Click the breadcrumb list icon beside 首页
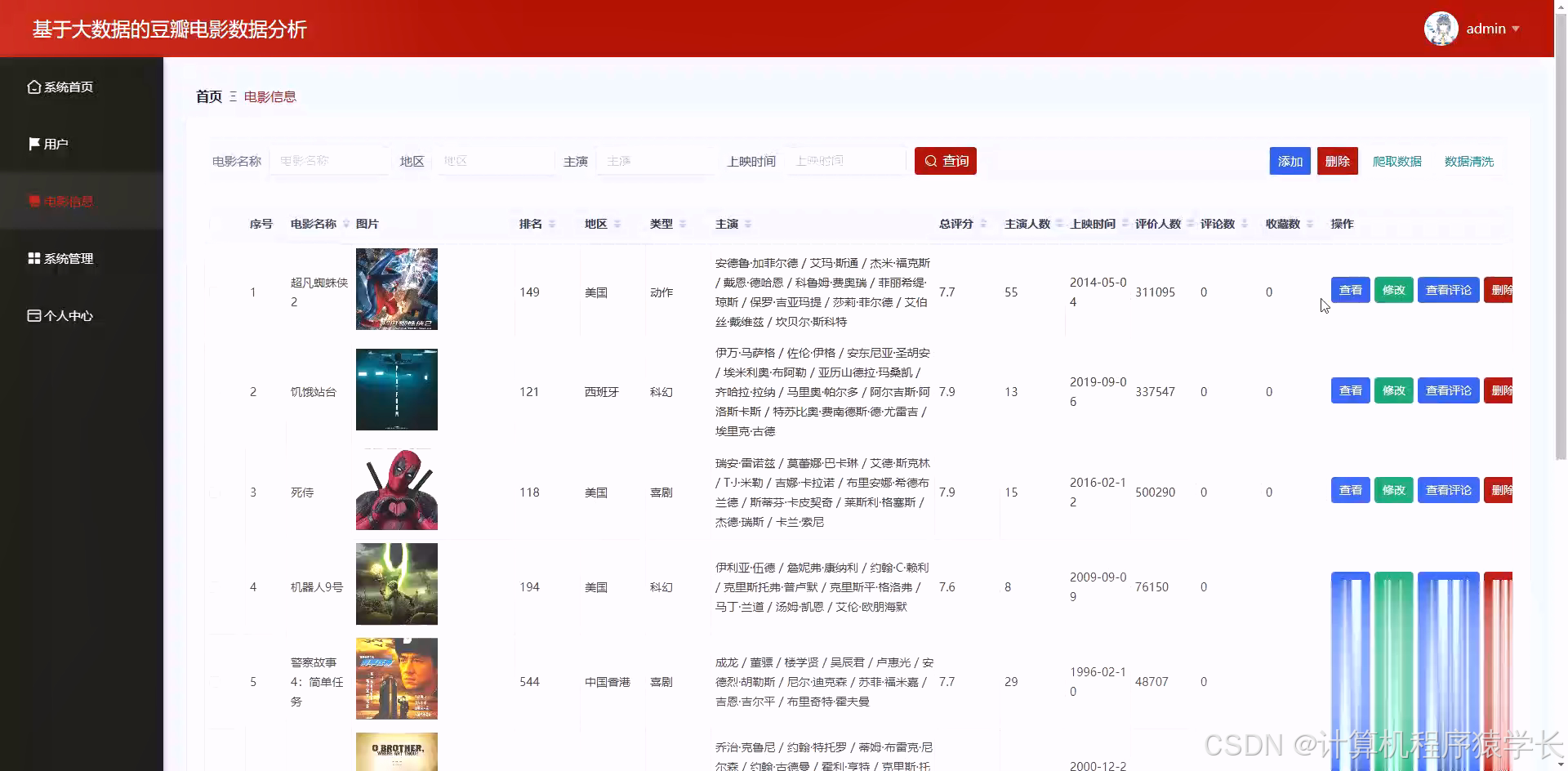The width and height of the screenshot is (1568, 771). click(232, 96)
